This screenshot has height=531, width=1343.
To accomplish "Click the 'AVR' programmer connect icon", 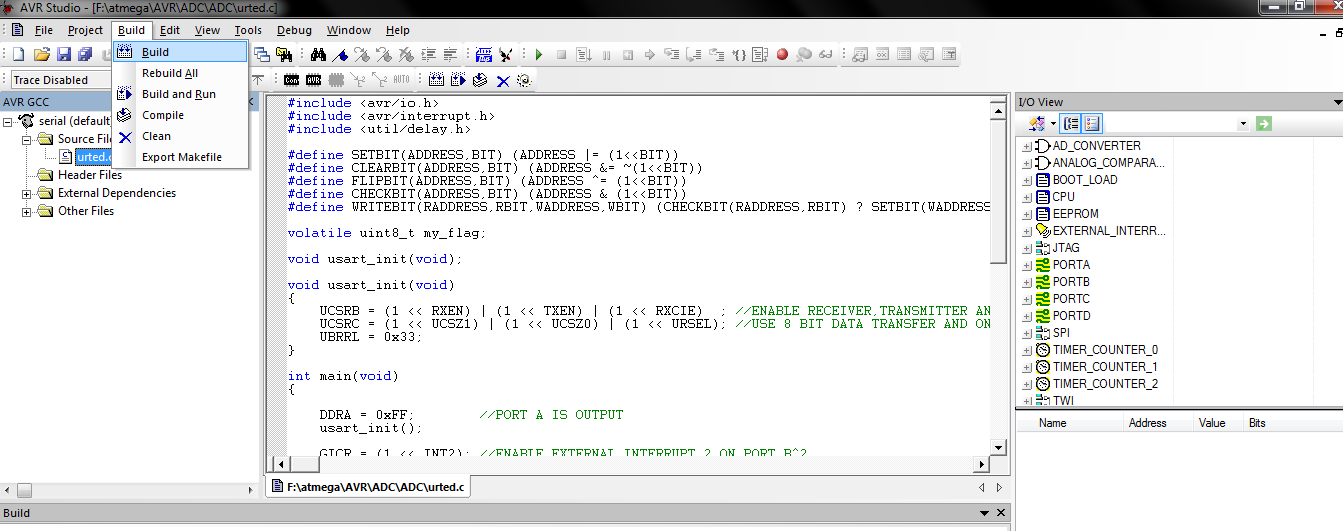I will [313, 80].
